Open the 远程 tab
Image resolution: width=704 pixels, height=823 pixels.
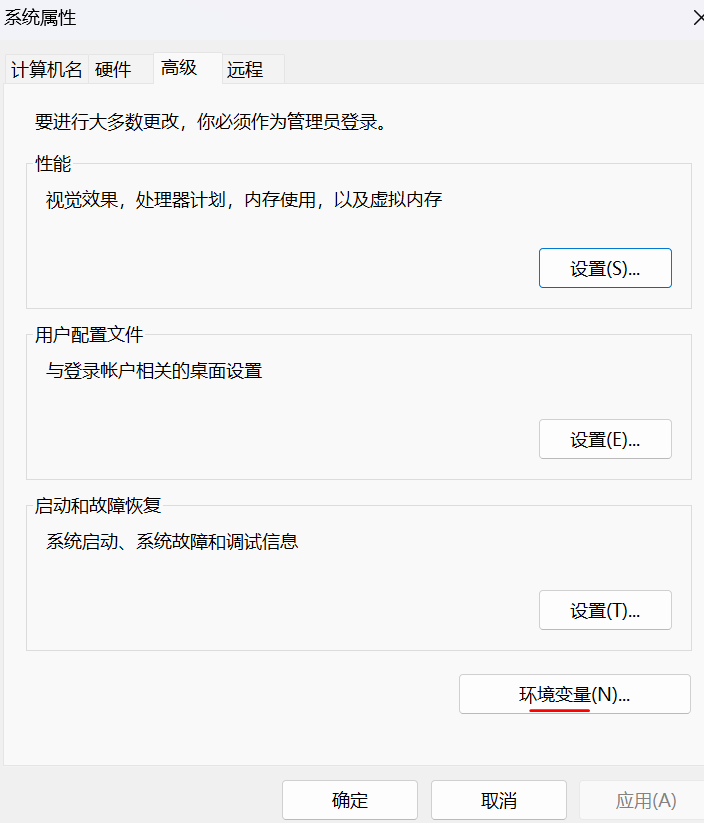(x=253, y=69)
